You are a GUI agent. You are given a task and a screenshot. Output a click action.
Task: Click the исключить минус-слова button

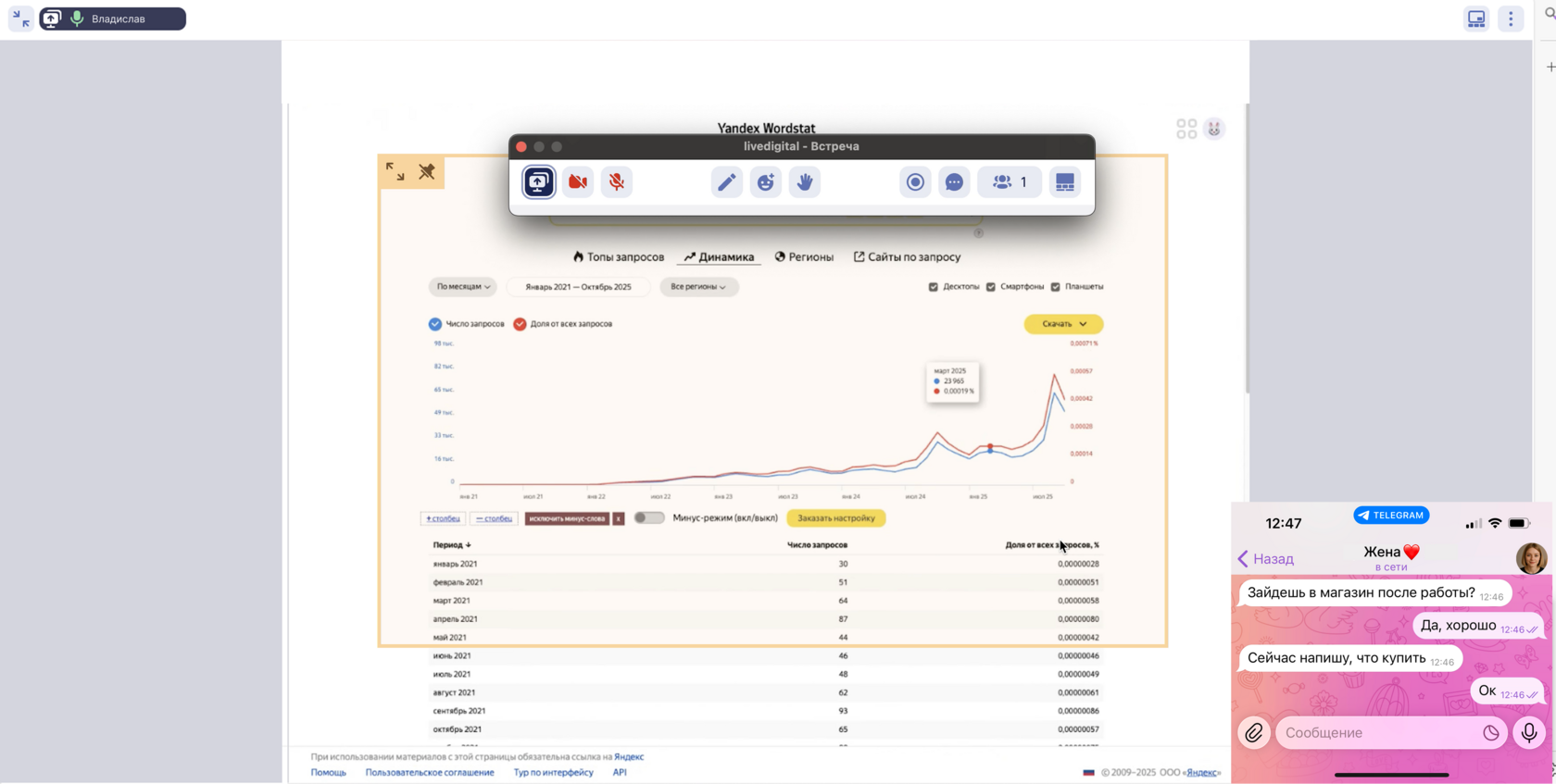click(567, 518)
